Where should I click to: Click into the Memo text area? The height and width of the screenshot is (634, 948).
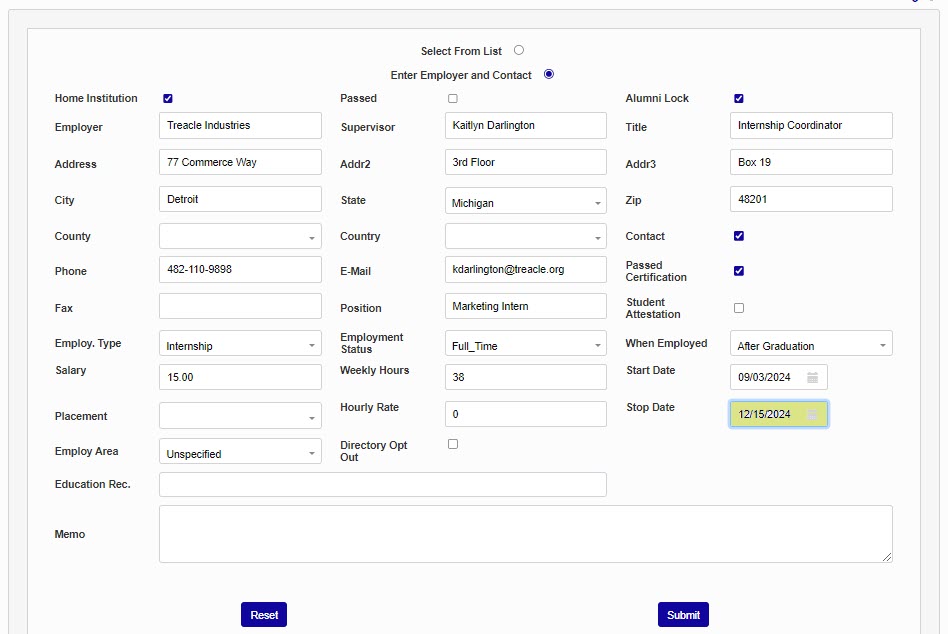[525, 534]
